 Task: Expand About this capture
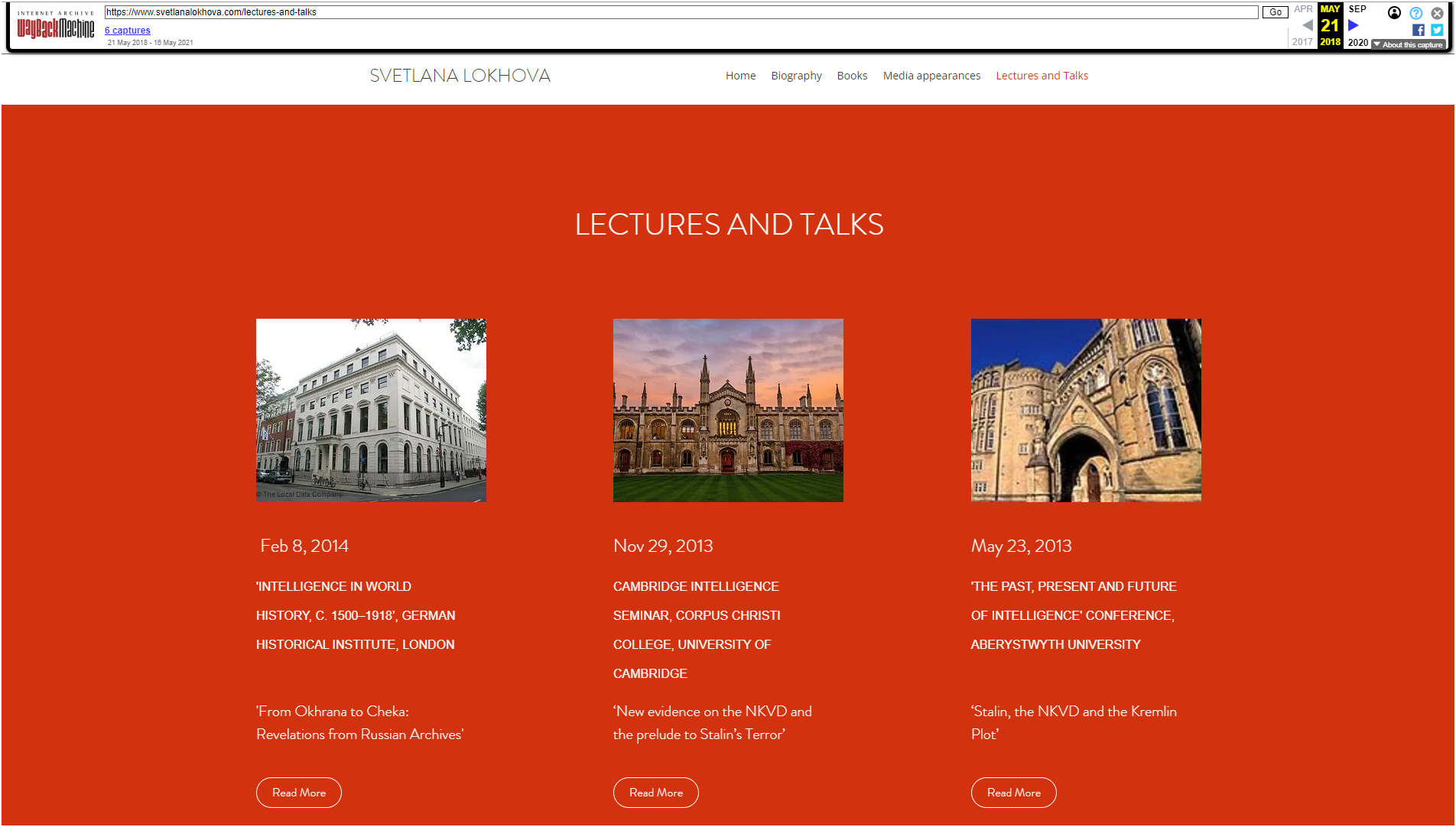click(1408, 44)
